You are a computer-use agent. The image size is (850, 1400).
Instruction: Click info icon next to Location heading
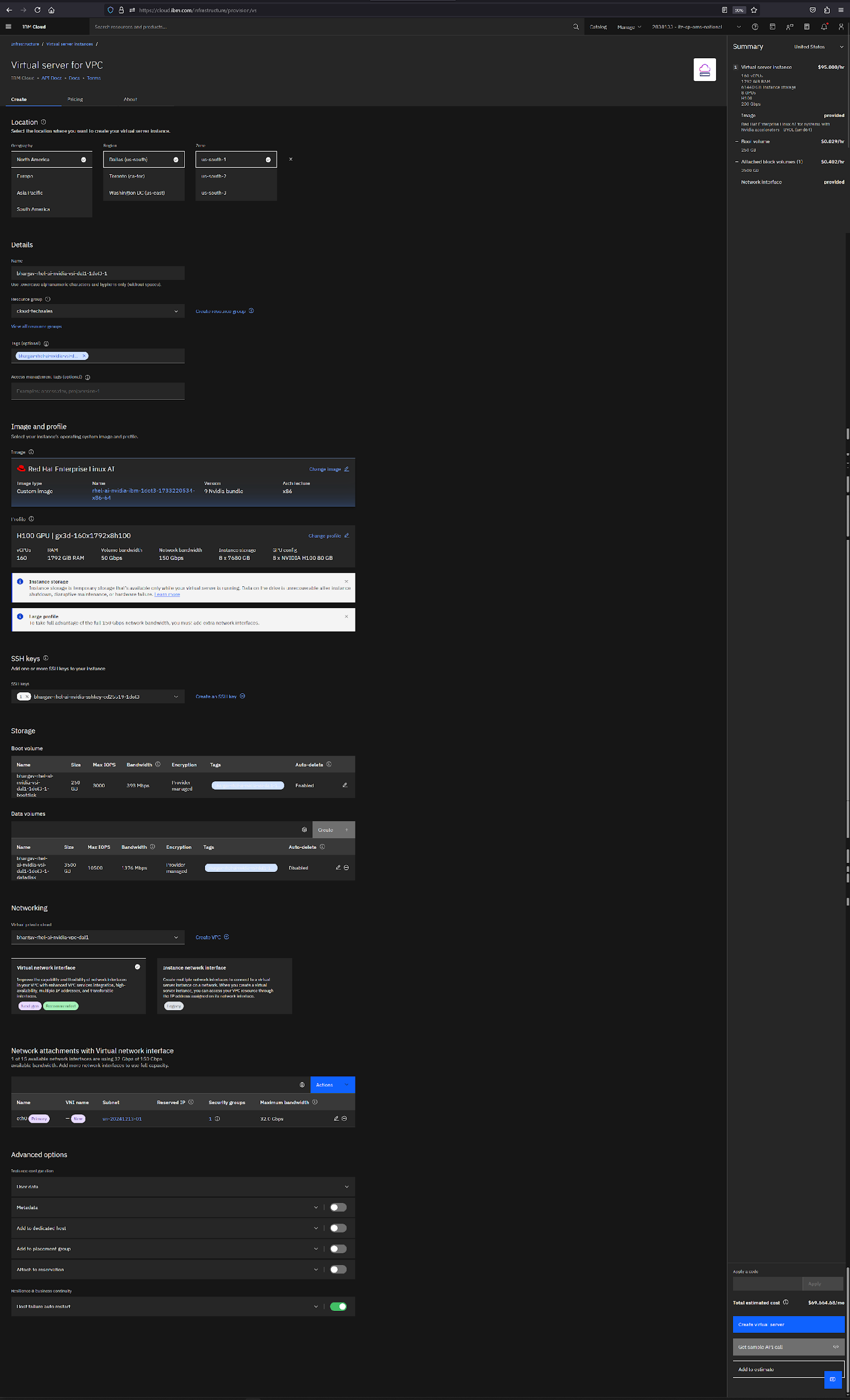click(x=44, y=122)
